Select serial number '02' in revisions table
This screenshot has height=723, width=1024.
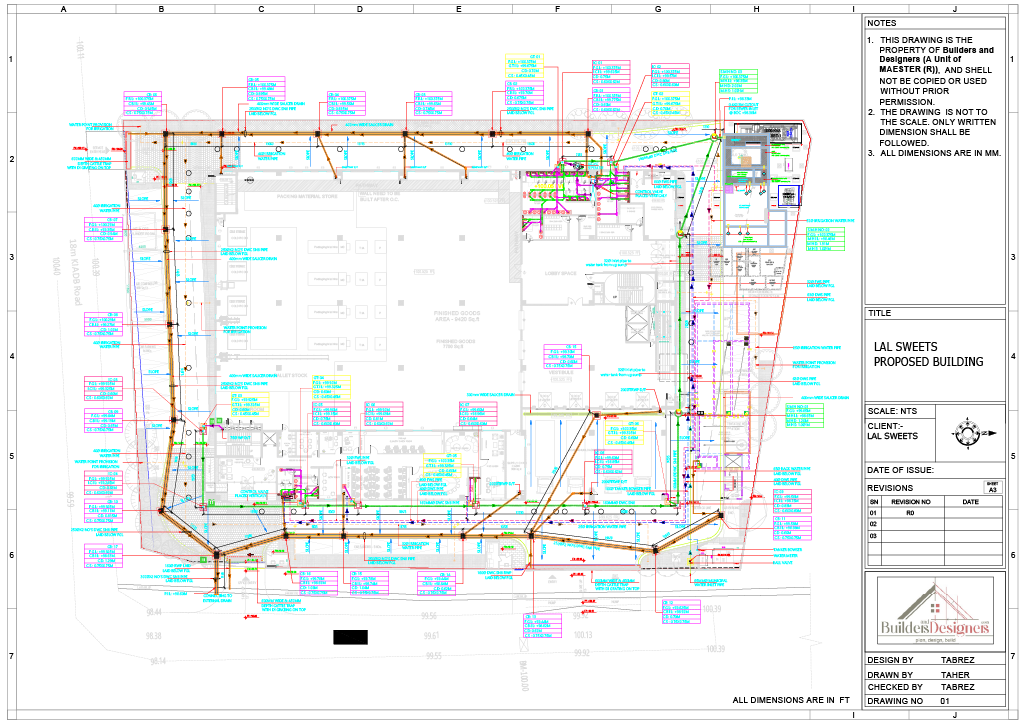[x=873, y=524]
